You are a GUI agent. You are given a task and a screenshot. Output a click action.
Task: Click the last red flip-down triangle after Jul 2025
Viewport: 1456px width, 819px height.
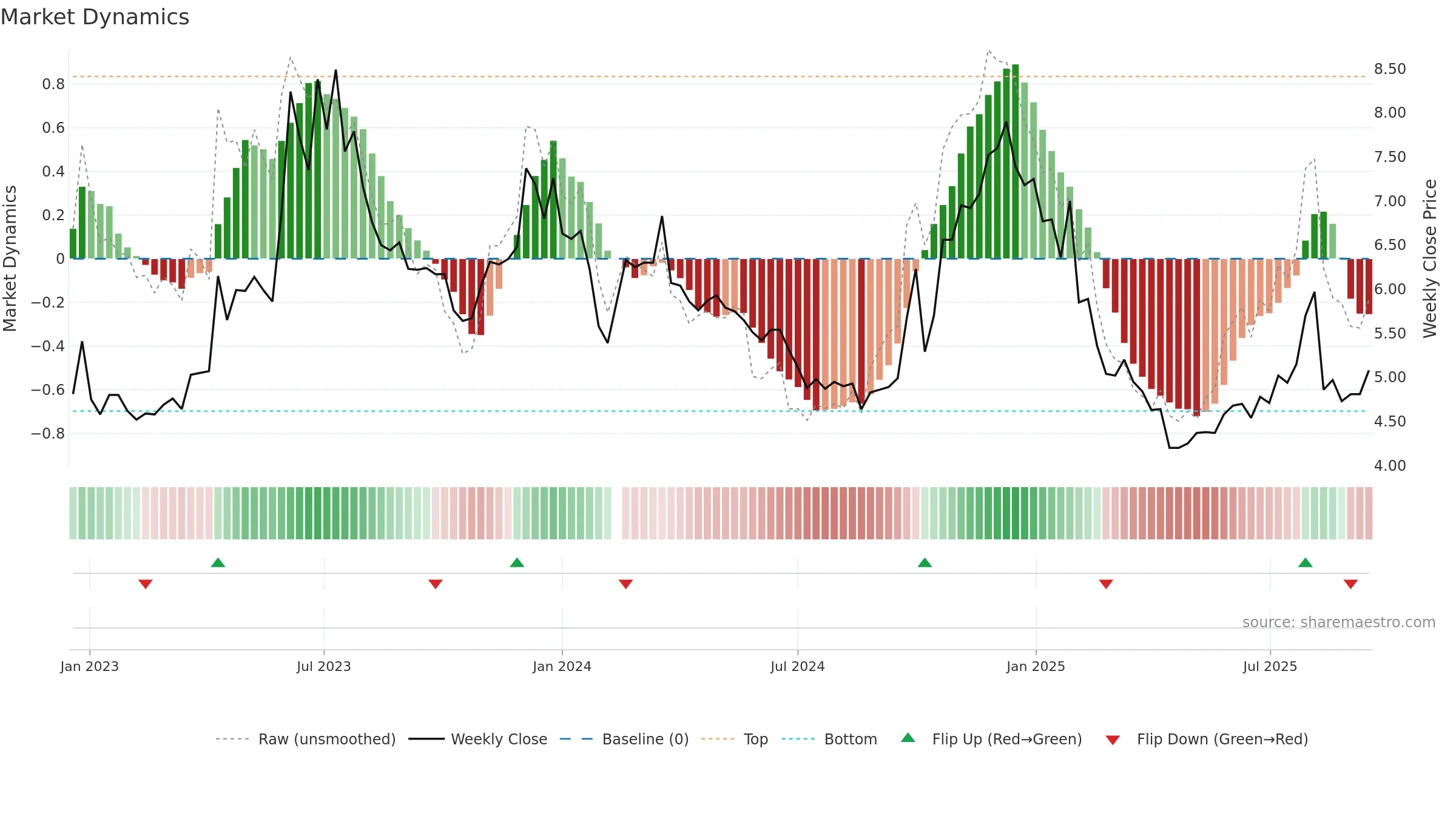click(x=1350, y=584)
